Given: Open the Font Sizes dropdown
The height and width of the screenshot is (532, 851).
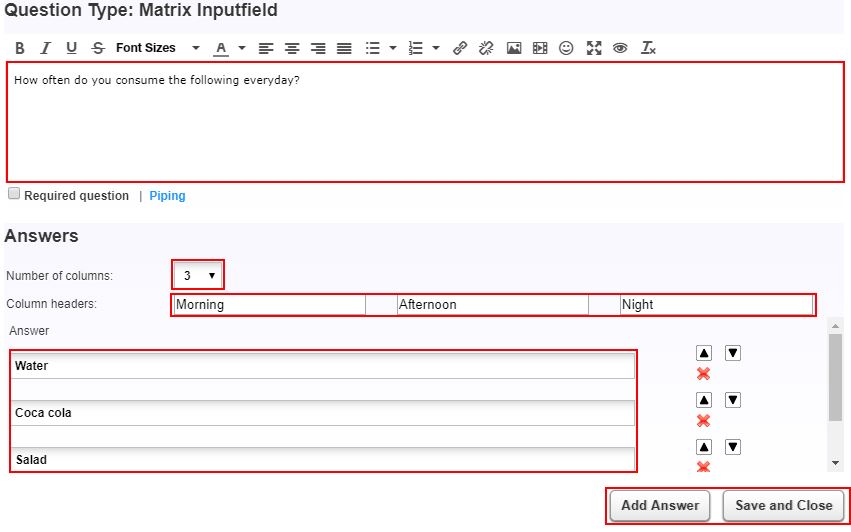Looking at the screenshot, I should (x=158, y=48).
